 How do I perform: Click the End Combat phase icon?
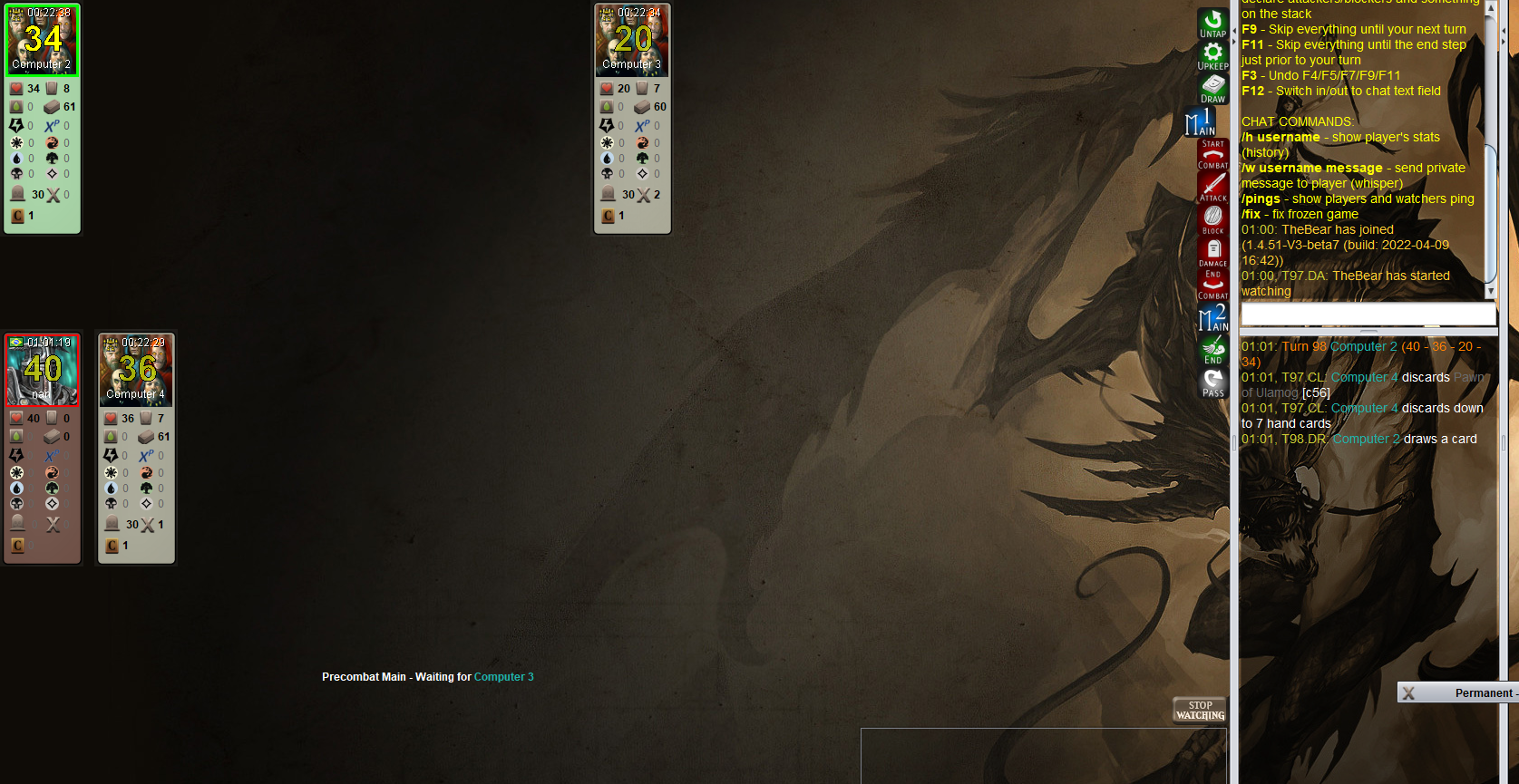(1212, 285)
